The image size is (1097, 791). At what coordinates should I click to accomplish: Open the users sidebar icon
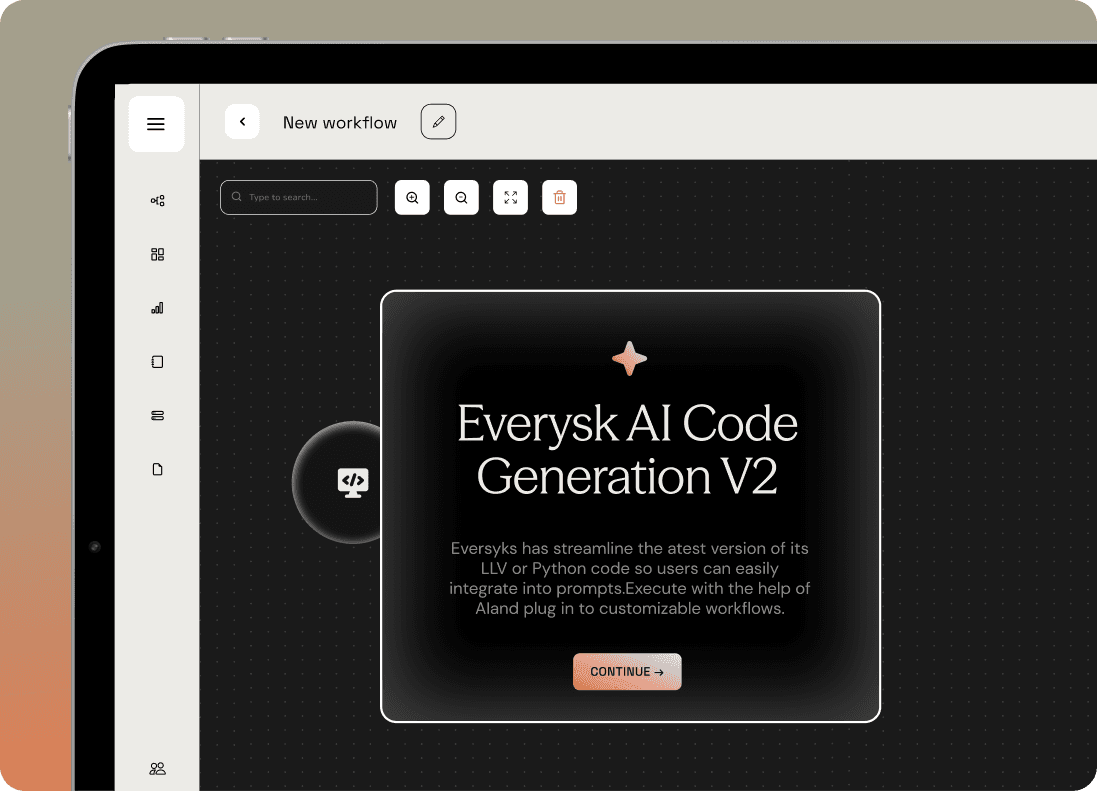(x=157, y=769)
